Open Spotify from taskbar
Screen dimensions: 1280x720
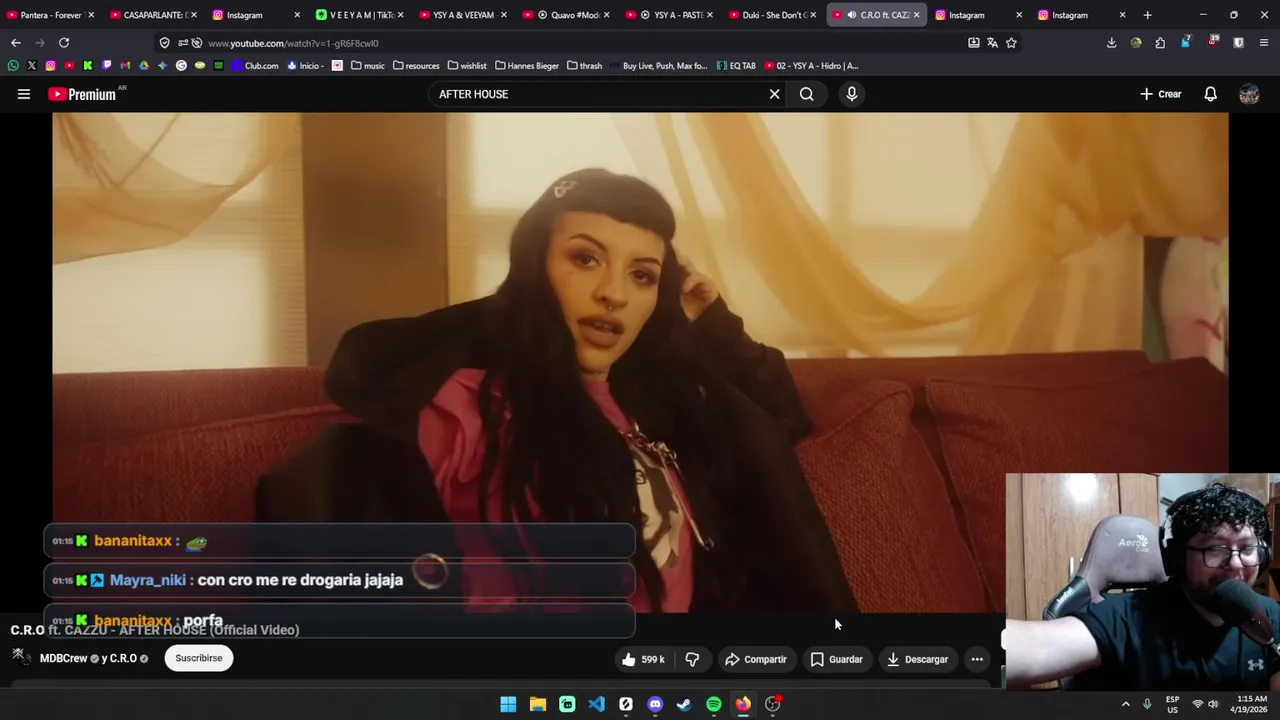[714, 704]
